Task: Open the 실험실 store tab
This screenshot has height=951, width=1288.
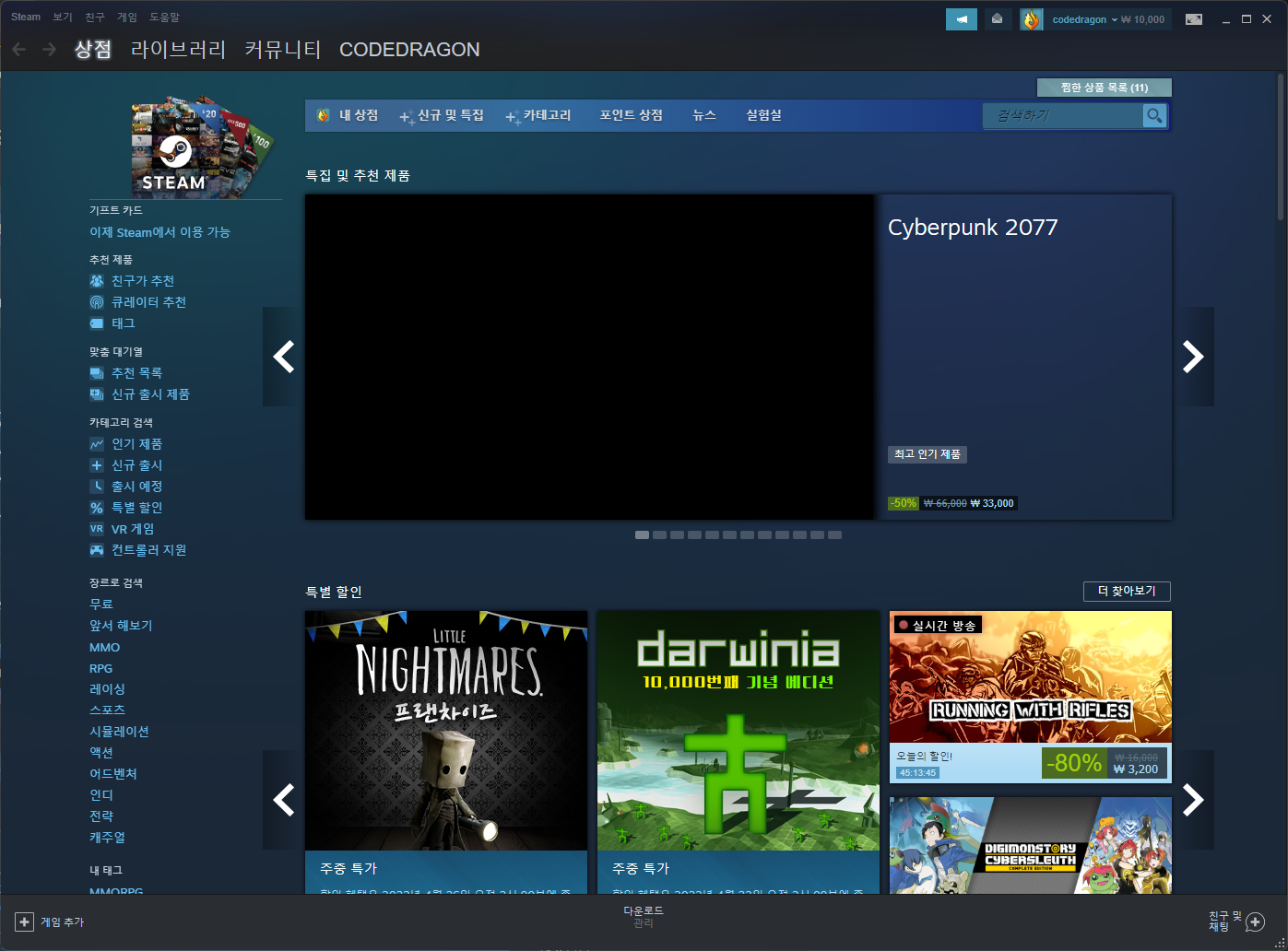Action: (x=763, y=115)
